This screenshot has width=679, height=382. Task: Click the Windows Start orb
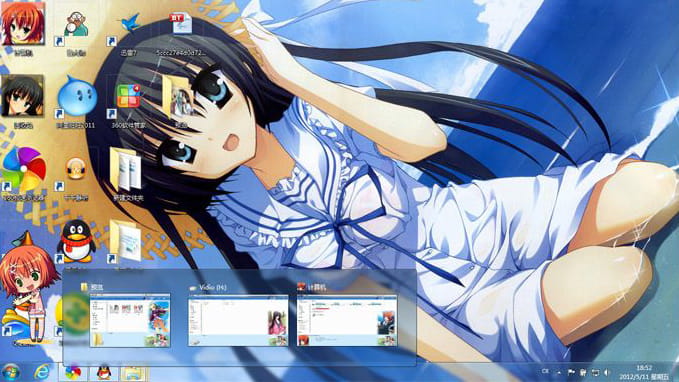[x=11, y=372]
